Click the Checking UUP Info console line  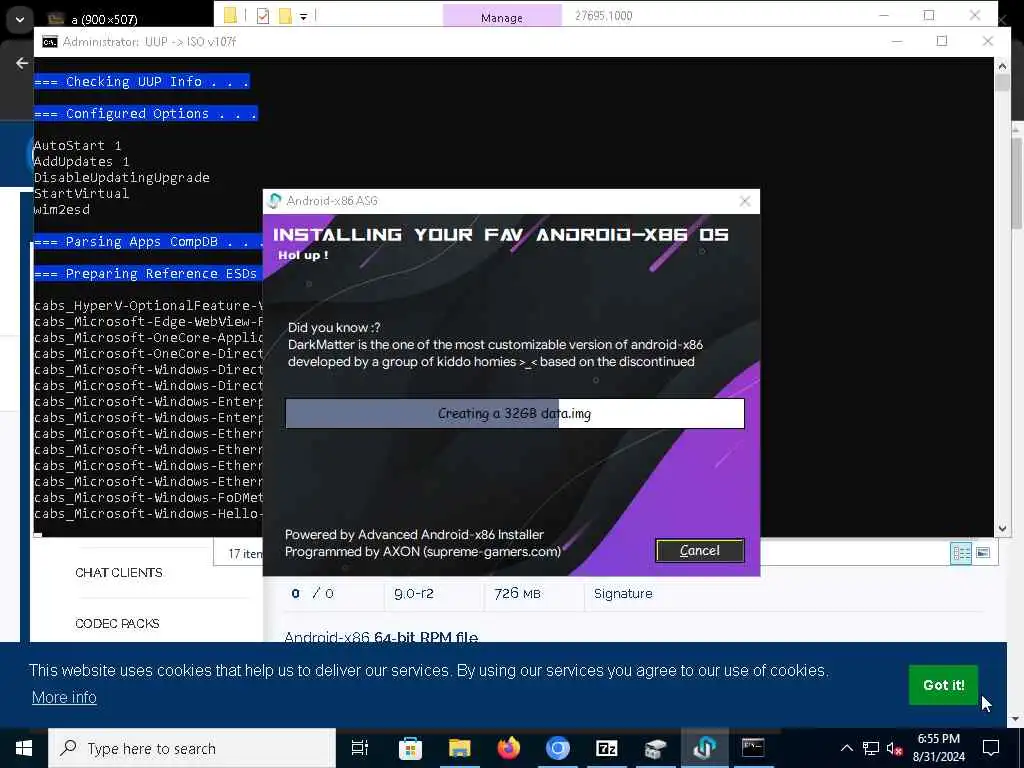click(x=142, y=82)
